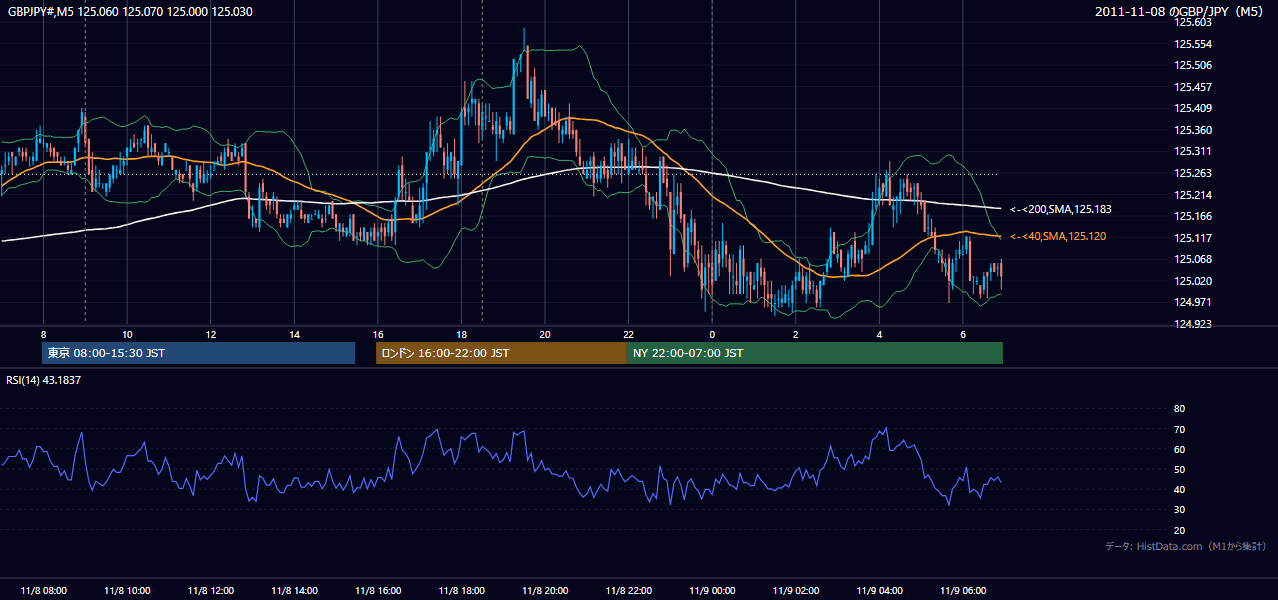Click price axis label 124.971

1193,303
